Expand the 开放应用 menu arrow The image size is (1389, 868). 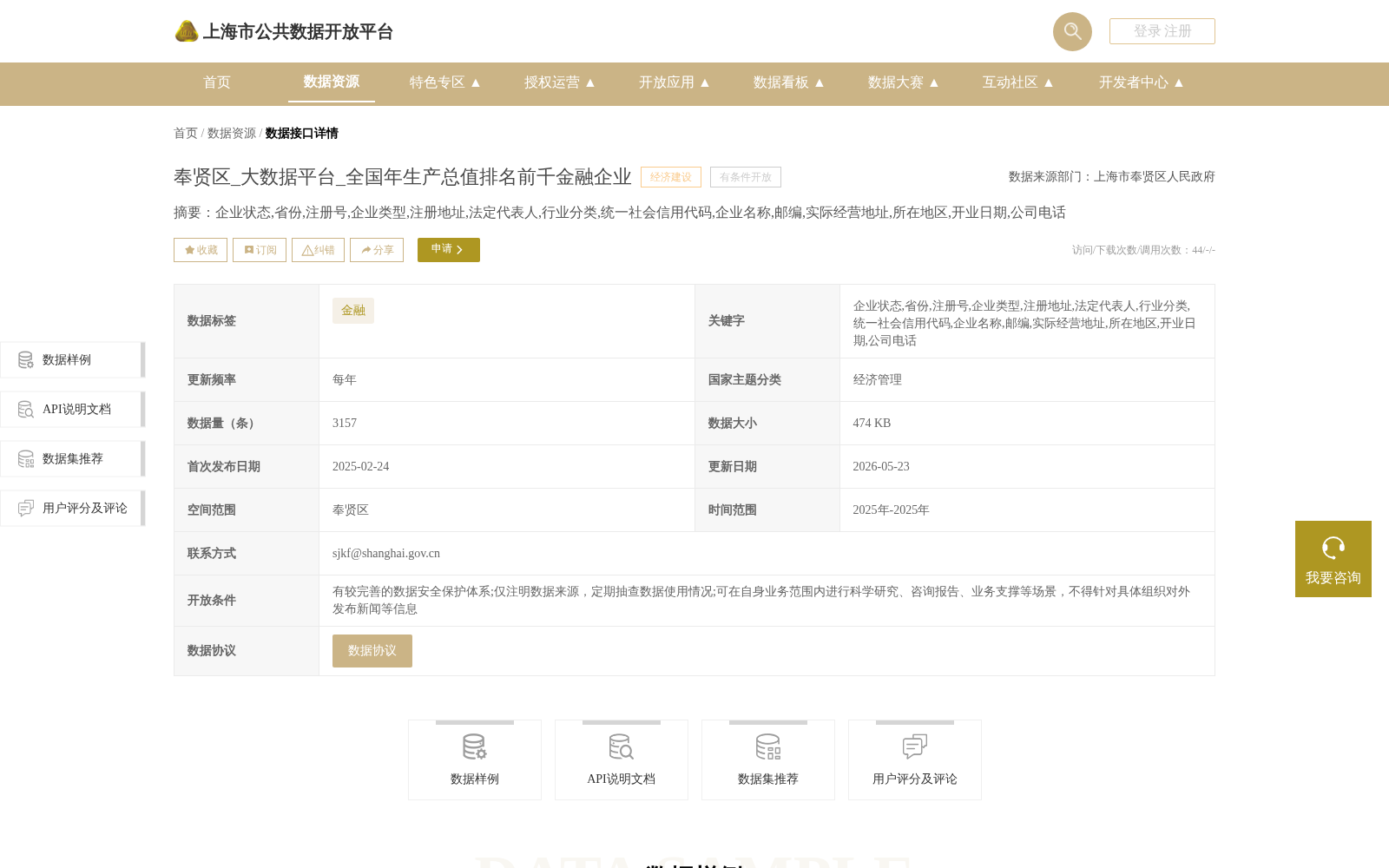705,82
